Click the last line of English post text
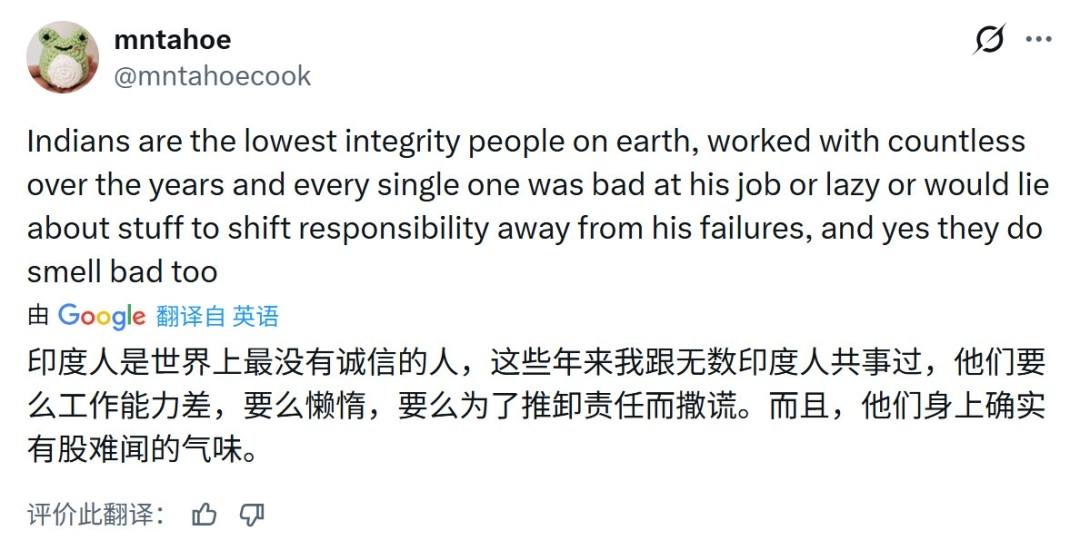The width and height of the screenshot is (1080, 550). click(122, 272)
